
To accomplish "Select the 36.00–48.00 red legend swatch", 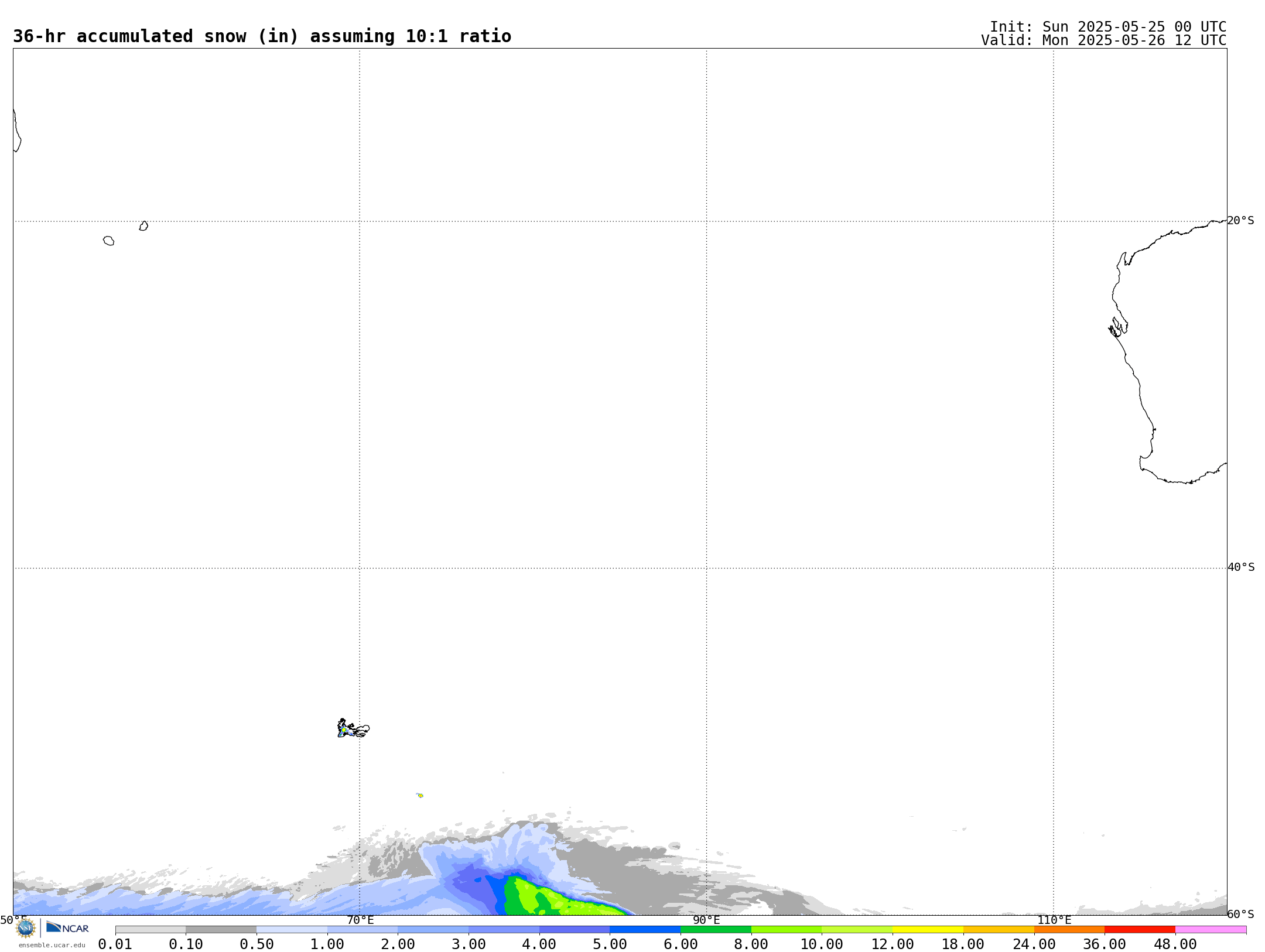I will [x=1140, y=930].
